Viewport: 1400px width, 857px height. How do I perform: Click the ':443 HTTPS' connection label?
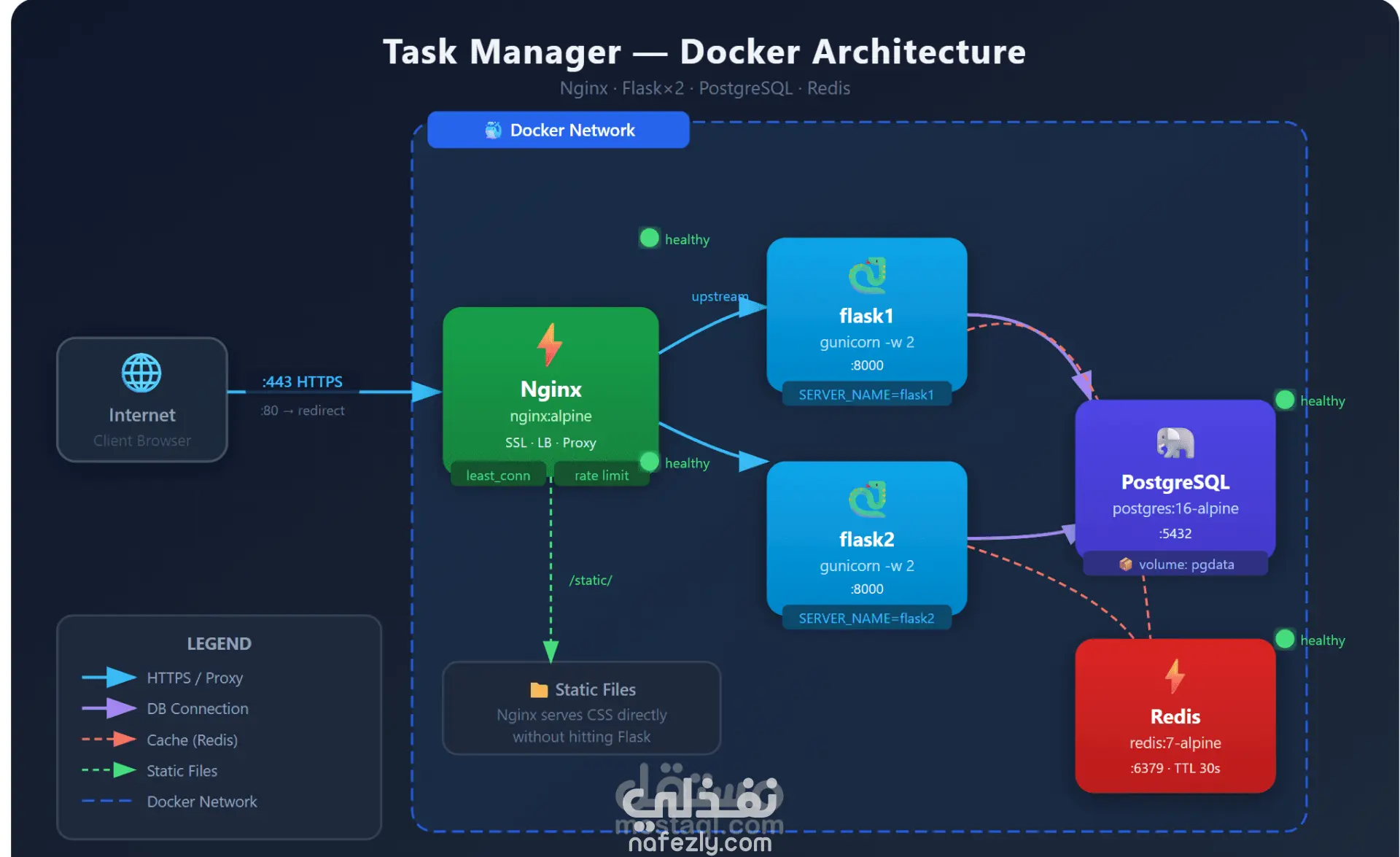pos(303,381)
